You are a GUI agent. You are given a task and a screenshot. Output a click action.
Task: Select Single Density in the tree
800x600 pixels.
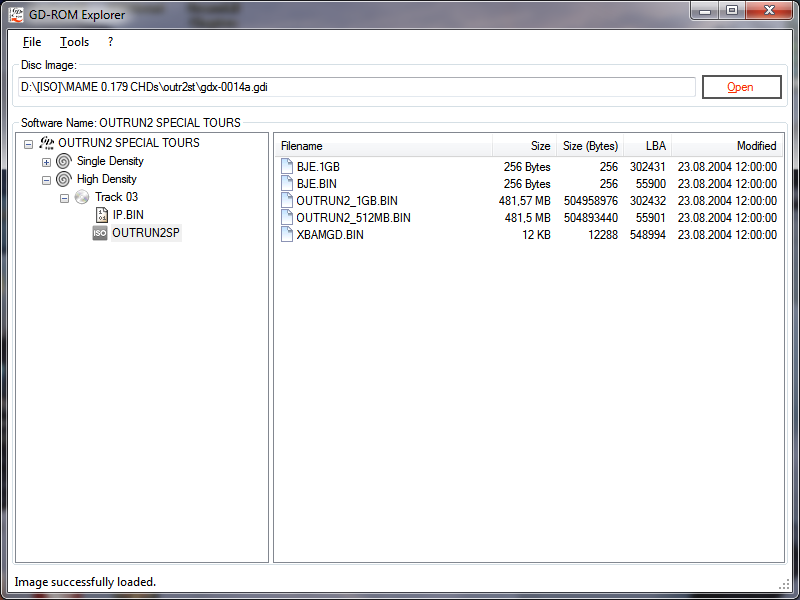(x=110, y=161)
